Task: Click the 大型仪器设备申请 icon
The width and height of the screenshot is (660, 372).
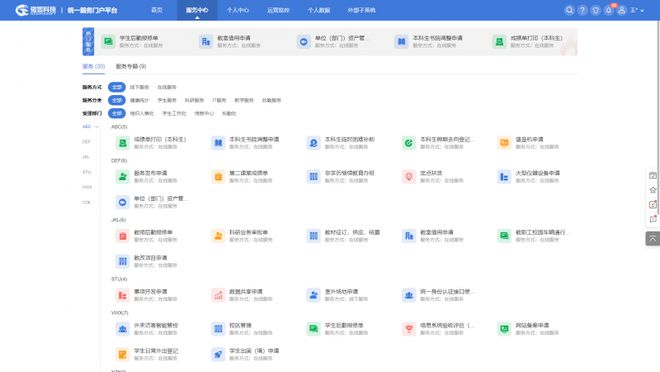Action: coord(504,176)
